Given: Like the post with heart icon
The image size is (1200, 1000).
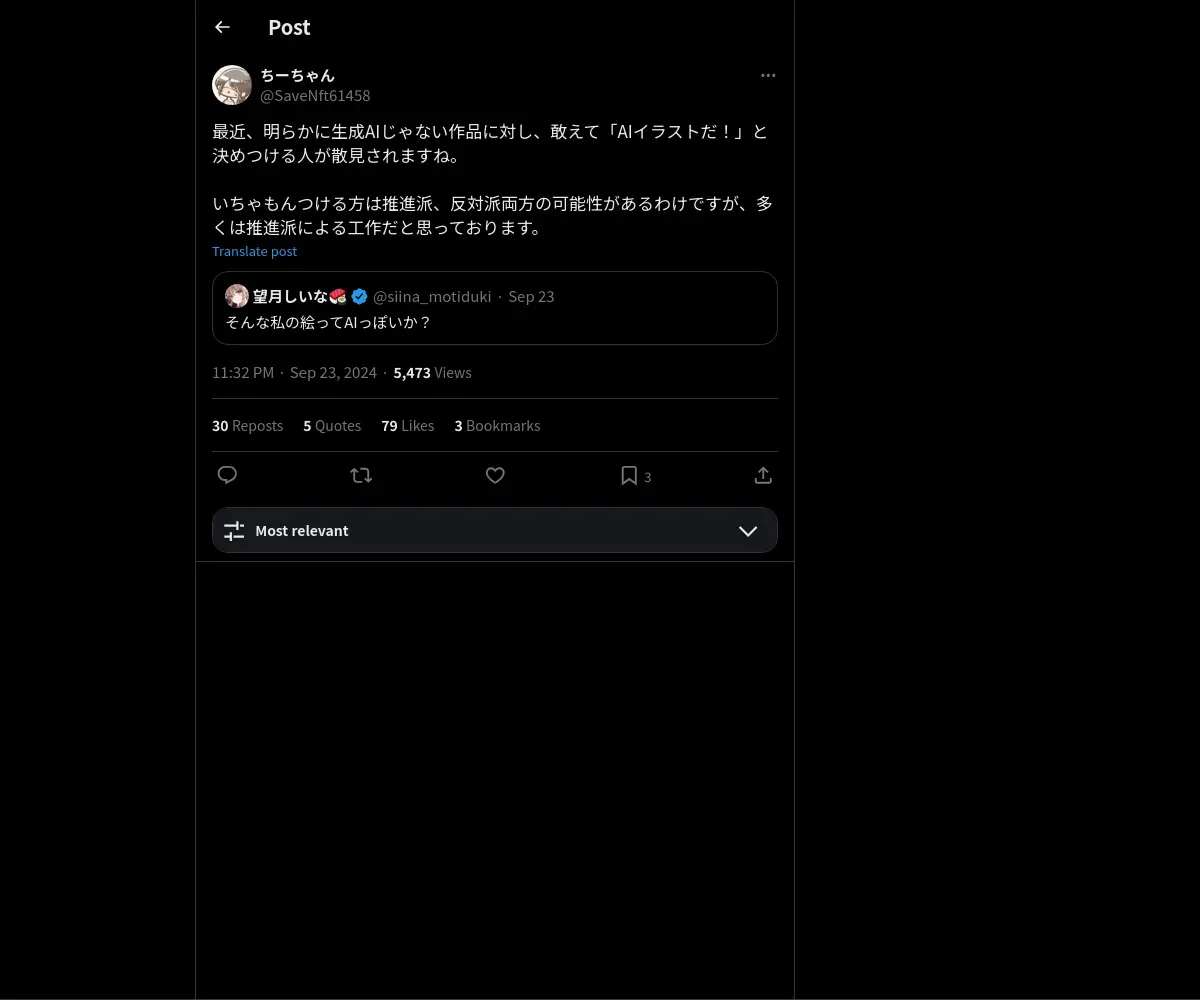Looking at the screenshot, I should tap(495, 475).
